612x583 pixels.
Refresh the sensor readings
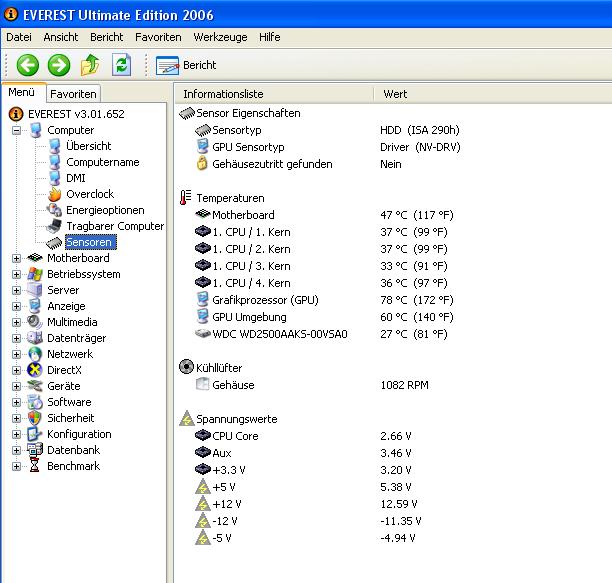point(121,65)
